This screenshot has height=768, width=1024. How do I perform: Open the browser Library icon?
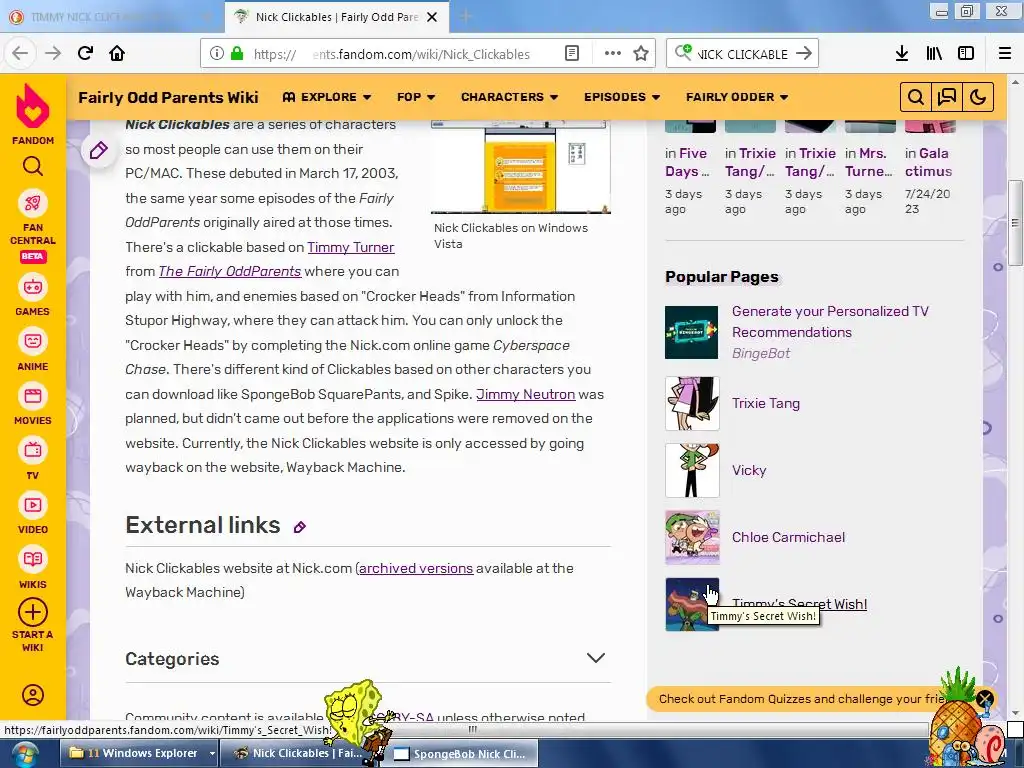[x=934, y=54]
